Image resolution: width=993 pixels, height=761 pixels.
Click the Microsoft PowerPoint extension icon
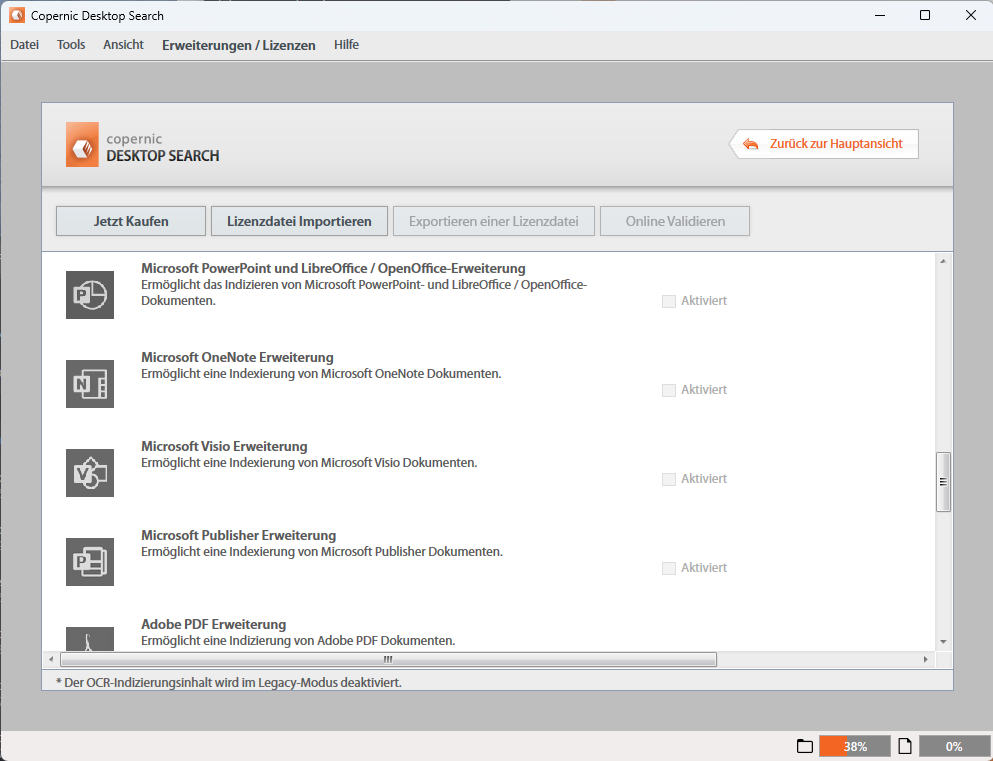pos(90,295)
